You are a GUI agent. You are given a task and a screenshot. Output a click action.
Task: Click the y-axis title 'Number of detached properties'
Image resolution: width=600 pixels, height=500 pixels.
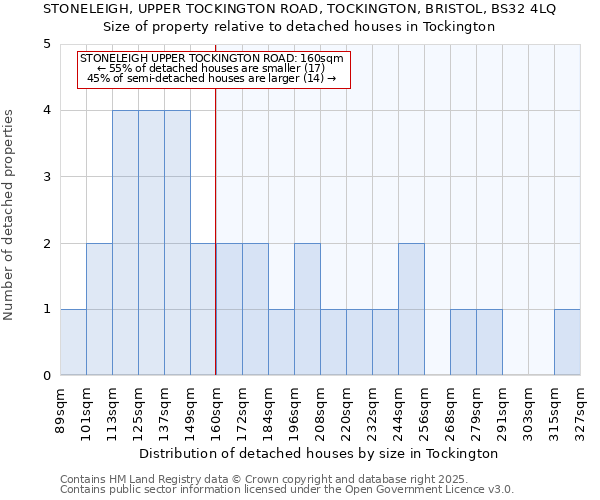[8, 215]
